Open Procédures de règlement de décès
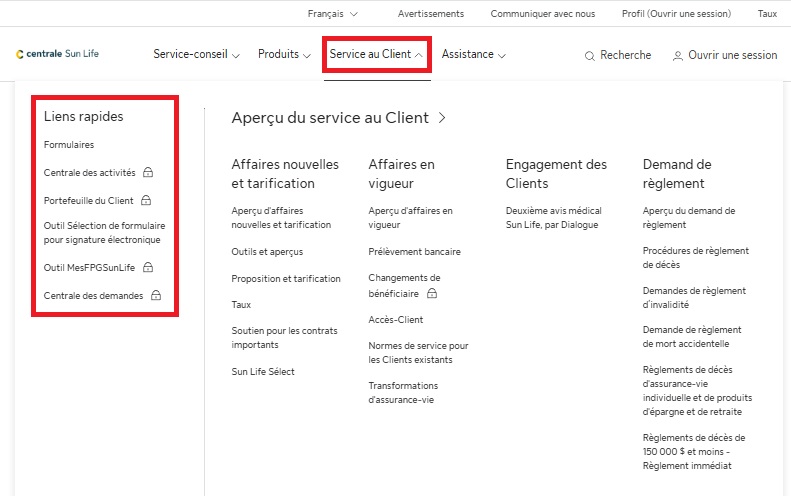This screenshot has height=496, width=791. pos(695,257)
